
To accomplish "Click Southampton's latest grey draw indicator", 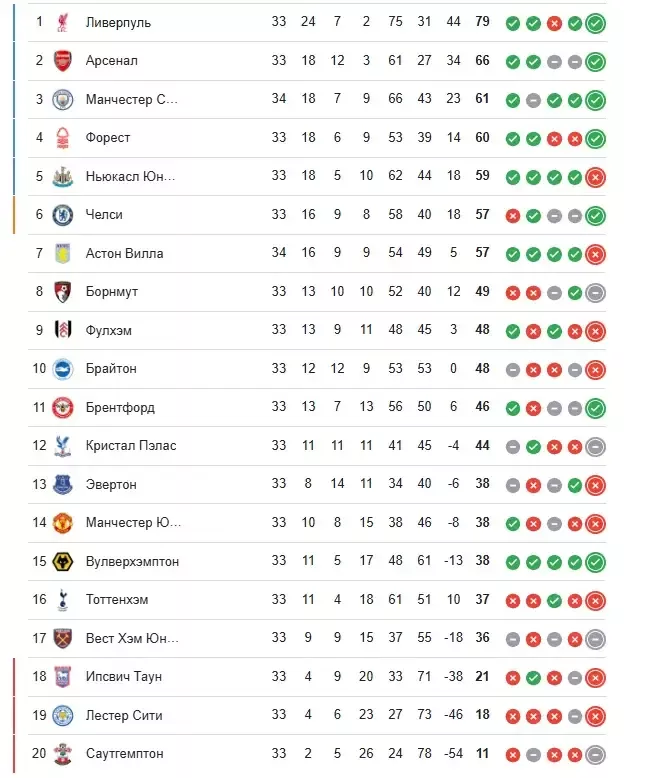I will point(595,755).
